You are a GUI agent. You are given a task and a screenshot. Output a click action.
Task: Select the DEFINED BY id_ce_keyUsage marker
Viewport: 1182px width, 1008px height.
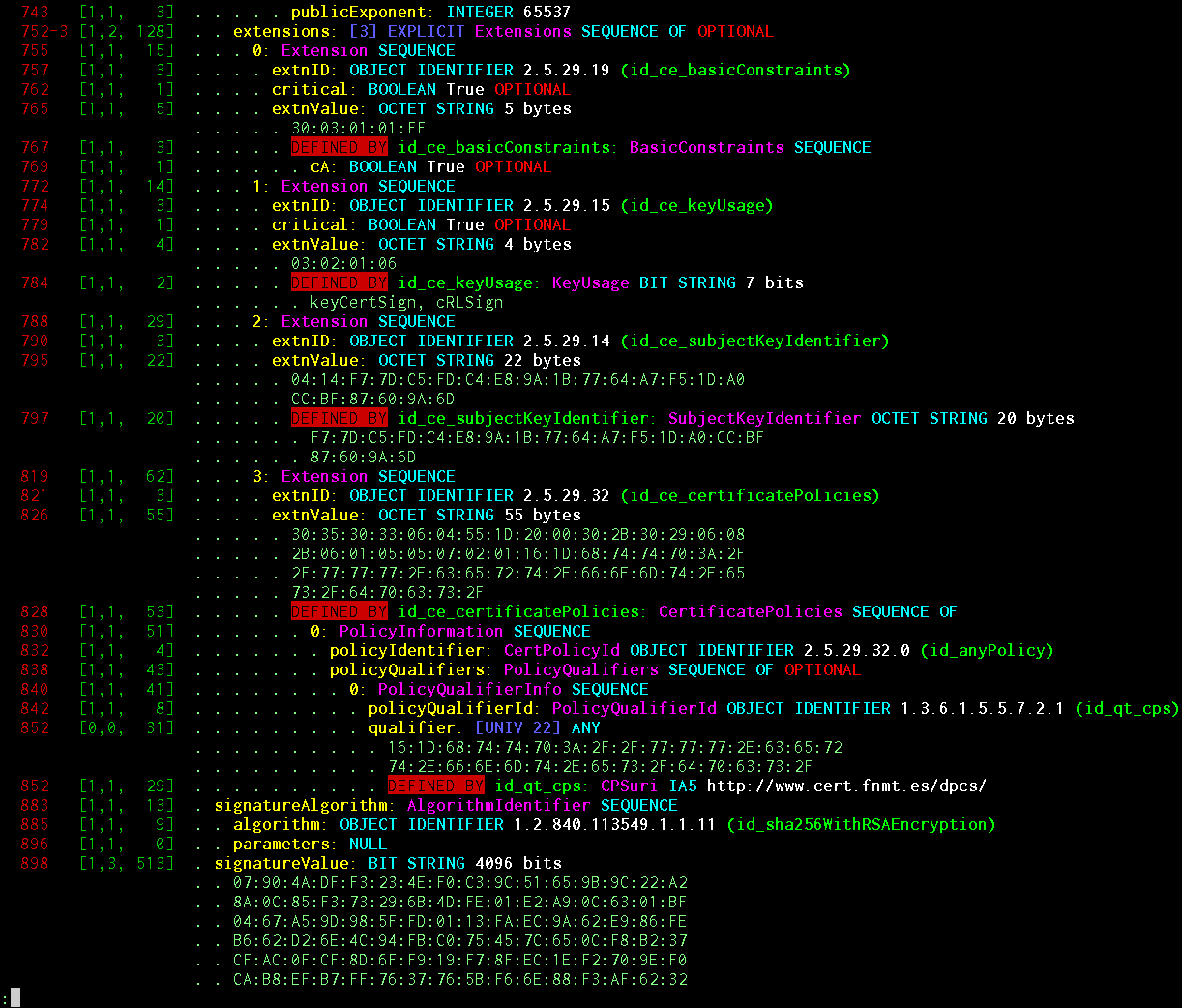coord(339,282)
